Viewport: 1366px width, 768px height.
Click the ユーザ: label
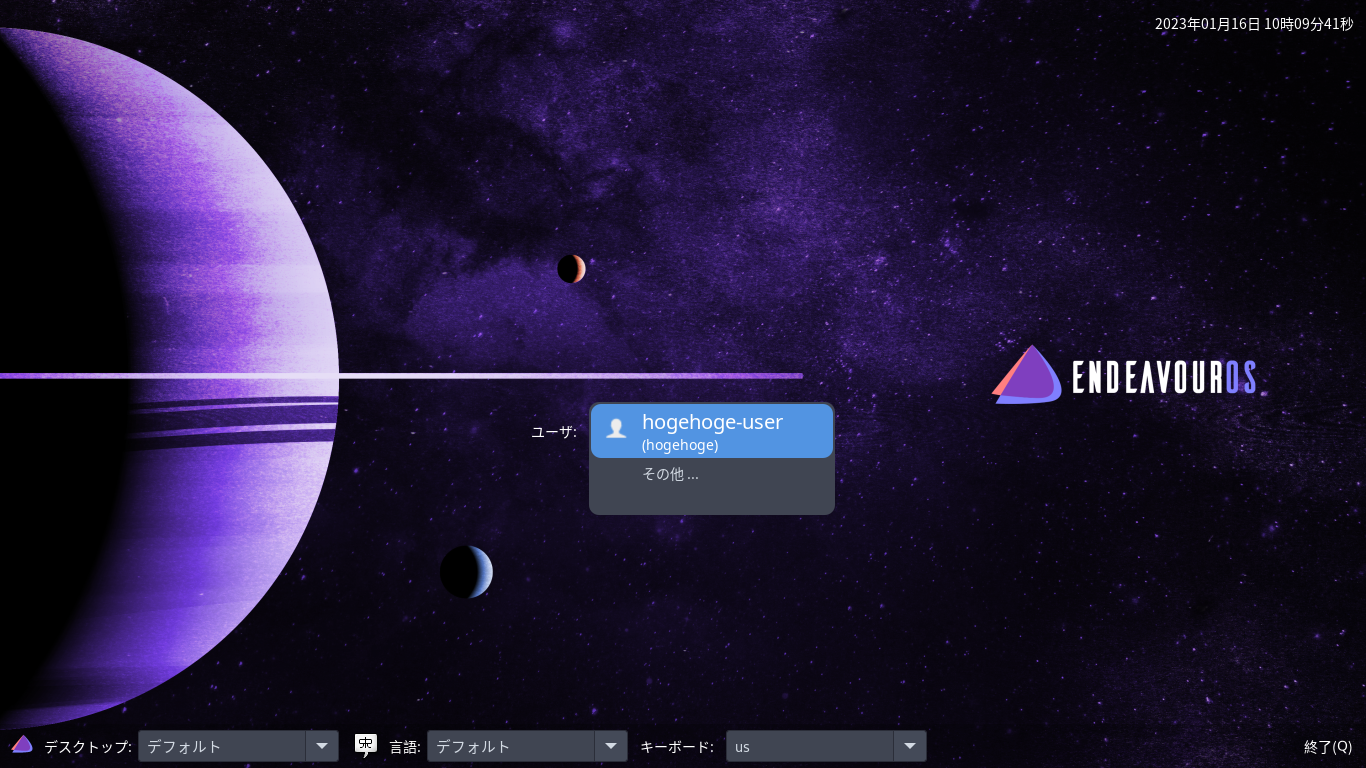pos(554,431)
